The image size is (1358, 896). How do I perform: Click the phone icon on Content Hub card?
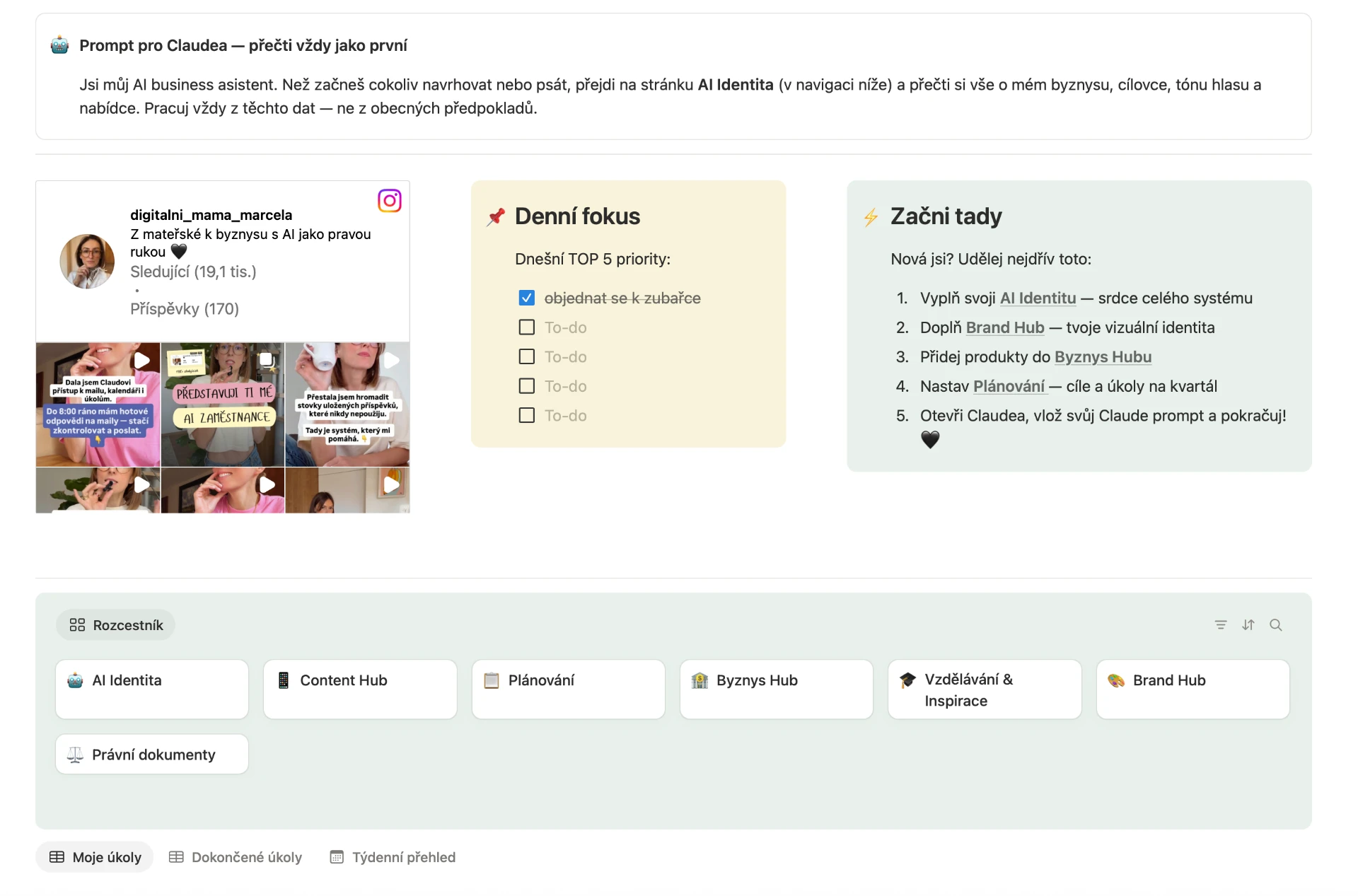[284, 680]
